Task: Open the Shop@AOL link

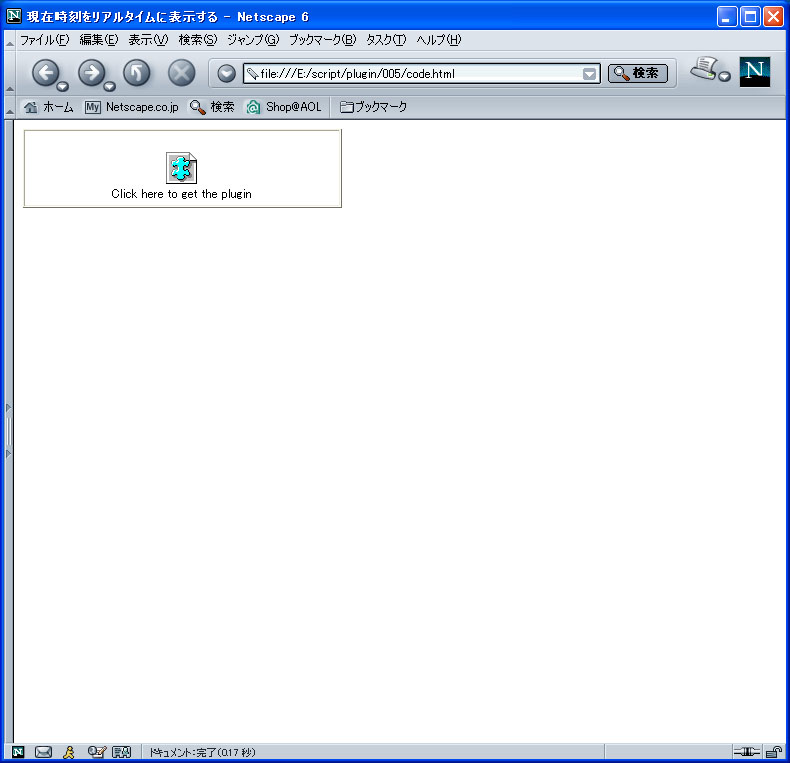Action: pyautogui.click(x=284, y=107)
